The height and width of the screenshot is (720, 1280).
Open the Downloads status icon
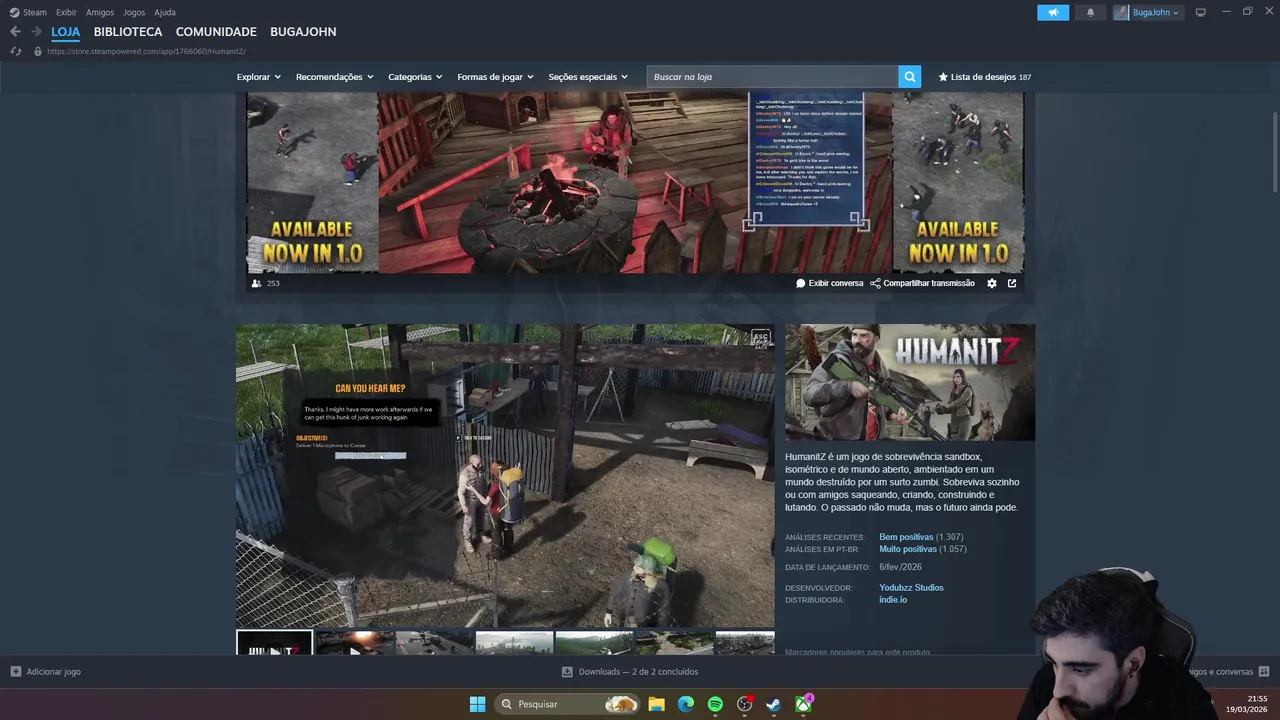[x=567, y=672]
